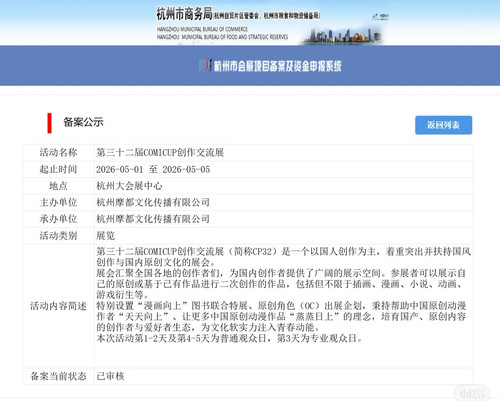This screenshot has height=401, width=500.
Task: Select the 主办单位 label cell
Action: click(x=58, y=202)
